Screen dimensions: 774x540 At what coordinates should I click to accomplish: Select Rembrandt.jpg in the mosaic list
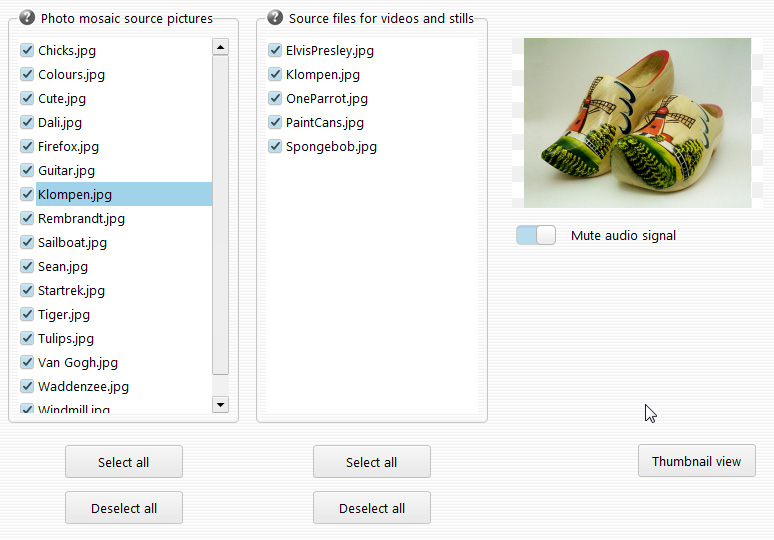click(81, 218)
